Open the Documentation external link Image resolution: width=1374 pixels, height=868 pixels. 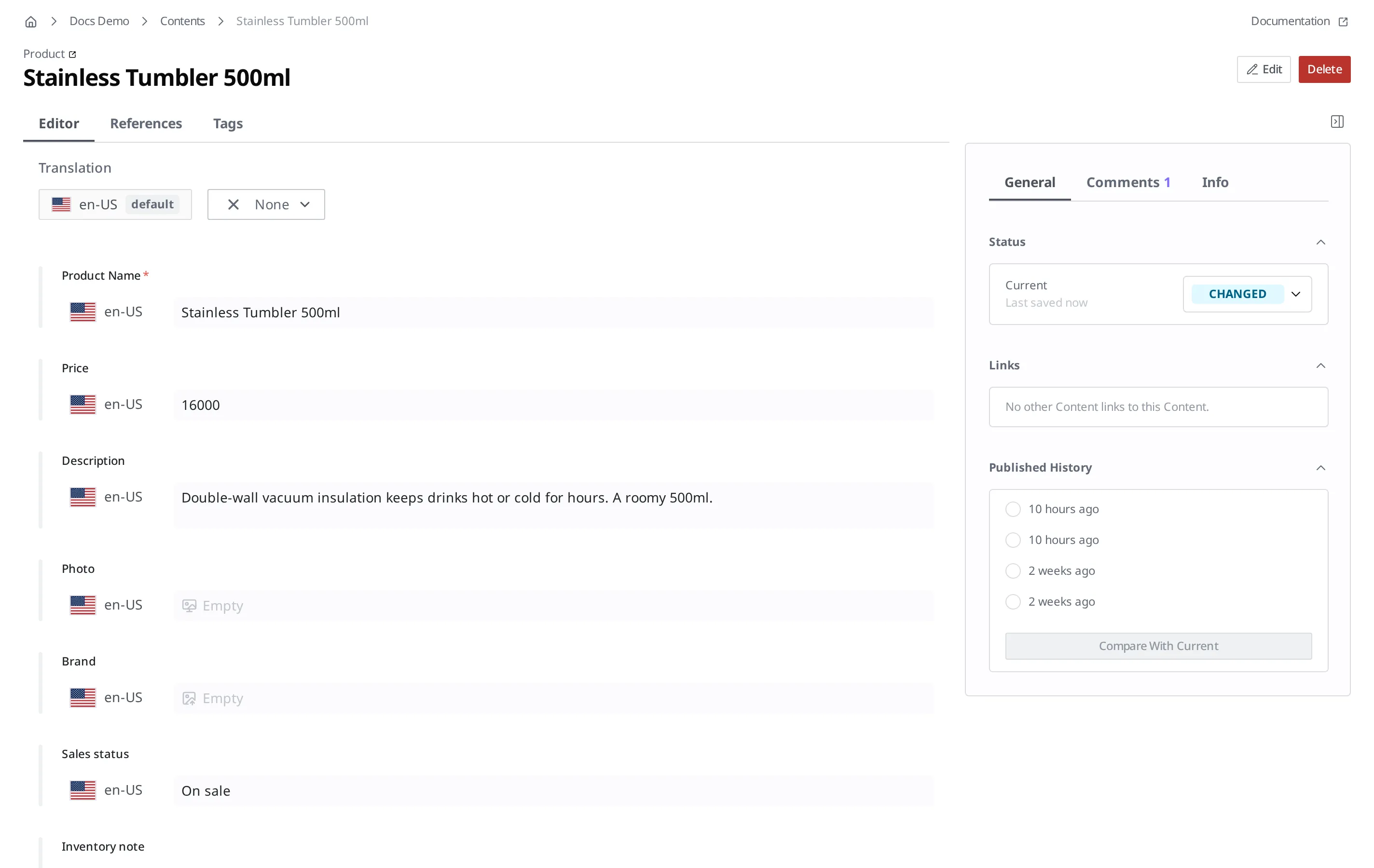(x=1299, y=21)
